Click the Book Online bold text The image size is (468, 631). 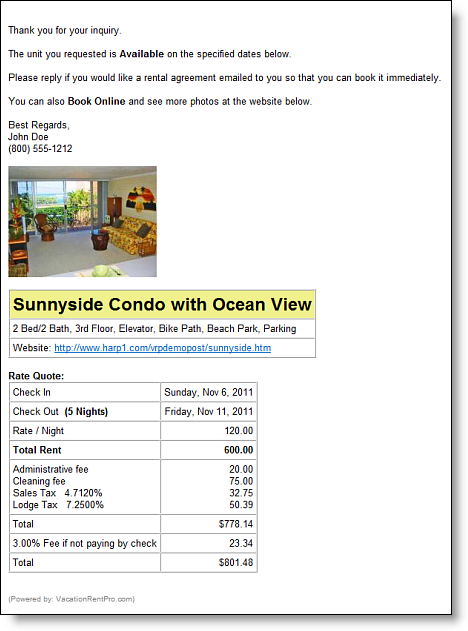[97, 101]
